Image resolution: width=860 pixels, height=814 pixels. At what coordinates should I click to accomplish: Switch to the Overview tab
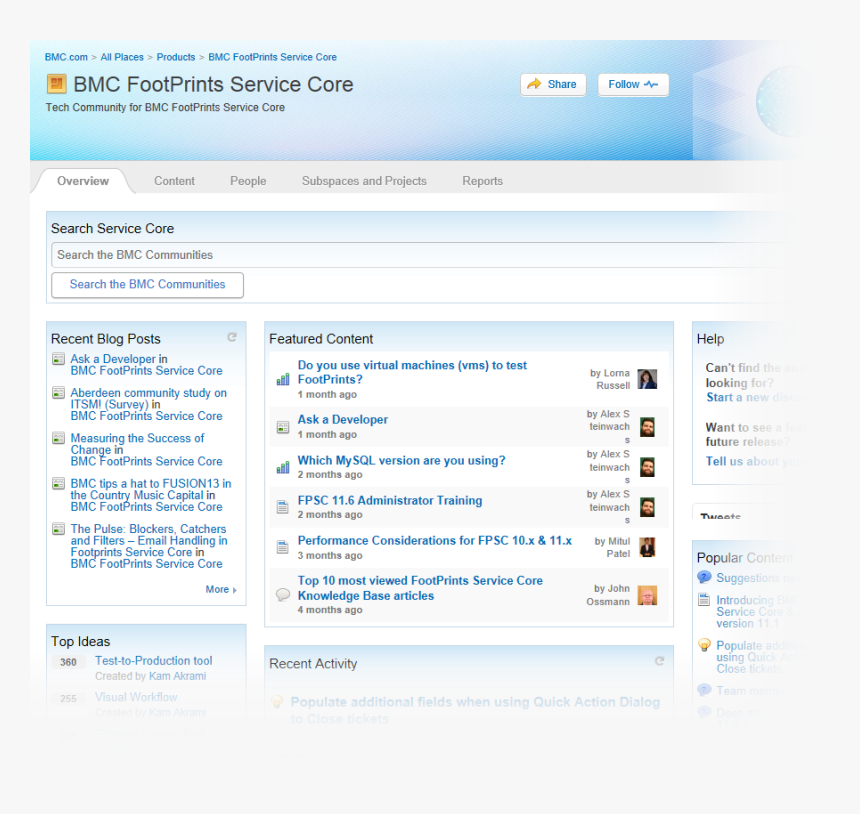[83, 181]
